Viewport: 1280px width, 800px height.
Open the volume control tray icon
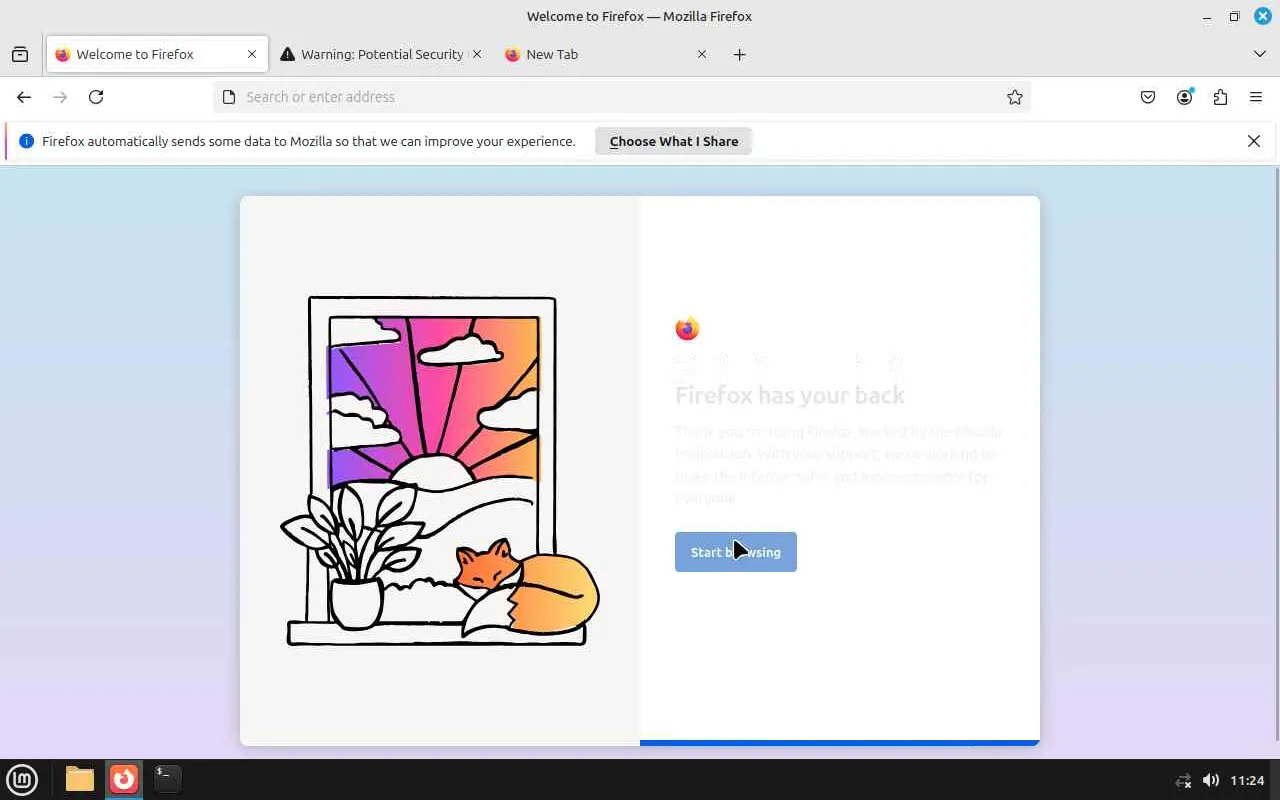1210,780
